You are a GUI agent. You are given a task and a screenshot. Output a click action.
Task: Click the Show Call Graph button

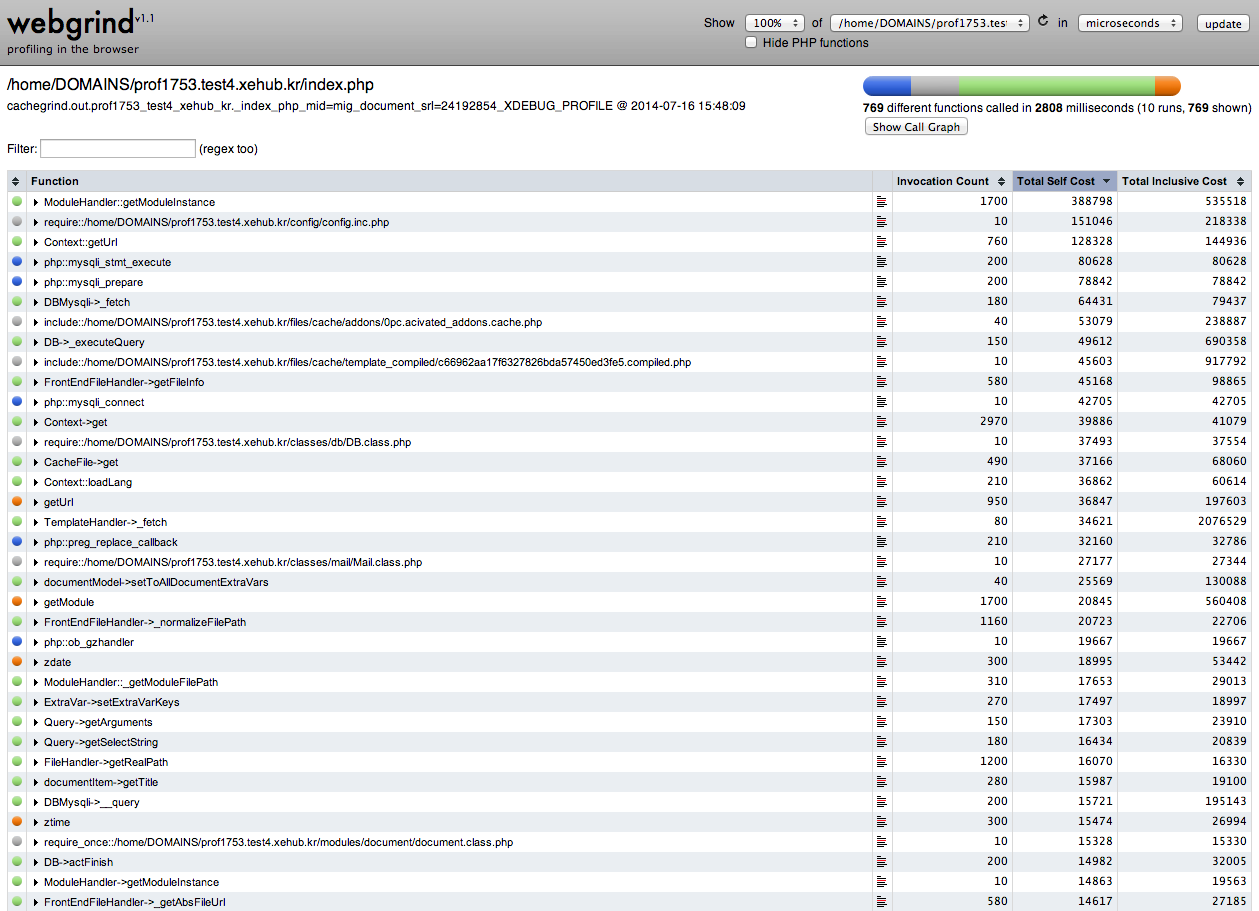[915, 127]
